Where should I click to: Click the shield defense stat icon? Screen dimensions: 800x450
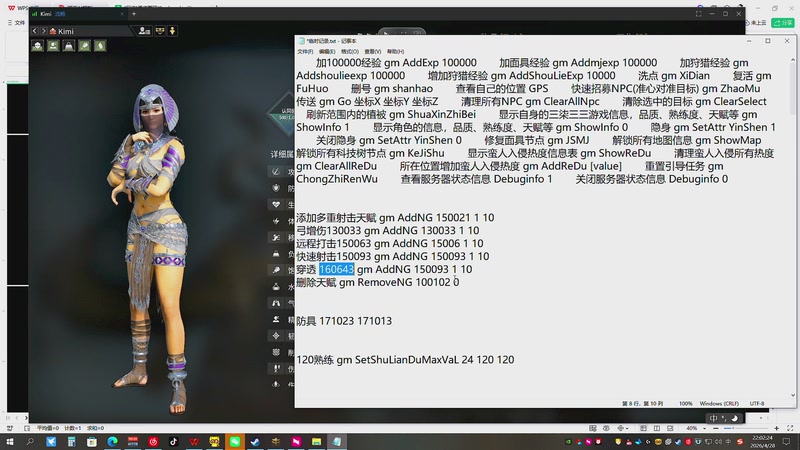[276, 188]
